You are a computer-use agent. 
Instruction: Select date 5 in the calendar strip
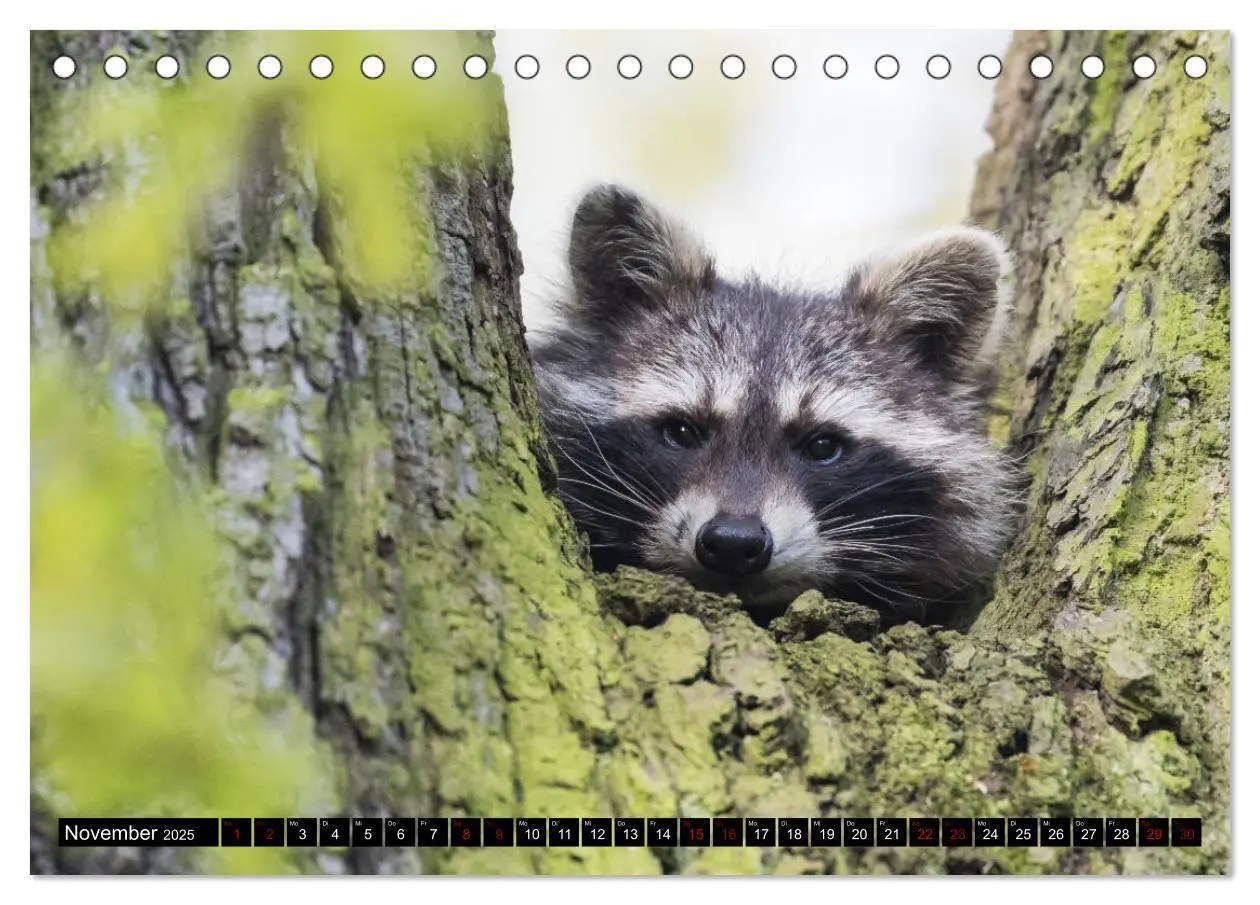pos(367,833)
